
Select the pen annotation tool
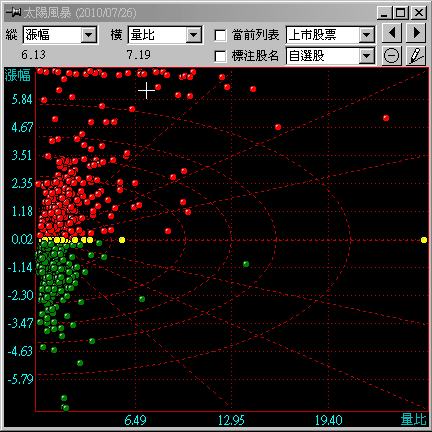416,55
